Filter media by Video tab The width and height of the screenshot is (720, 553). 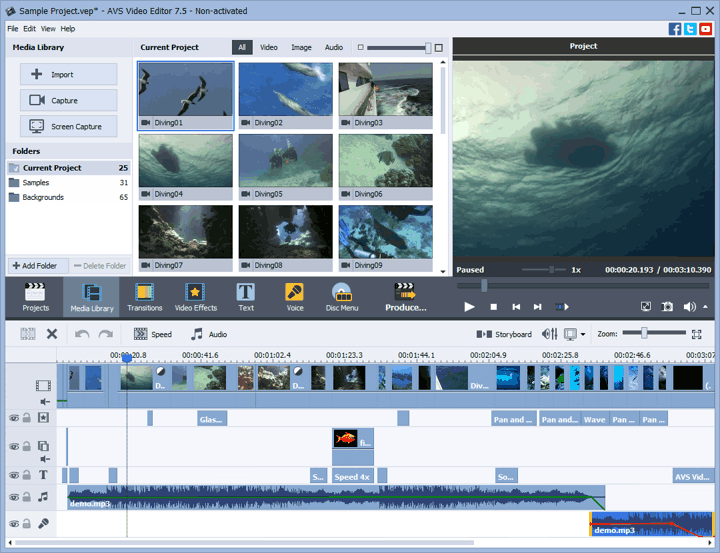[269, 47]
